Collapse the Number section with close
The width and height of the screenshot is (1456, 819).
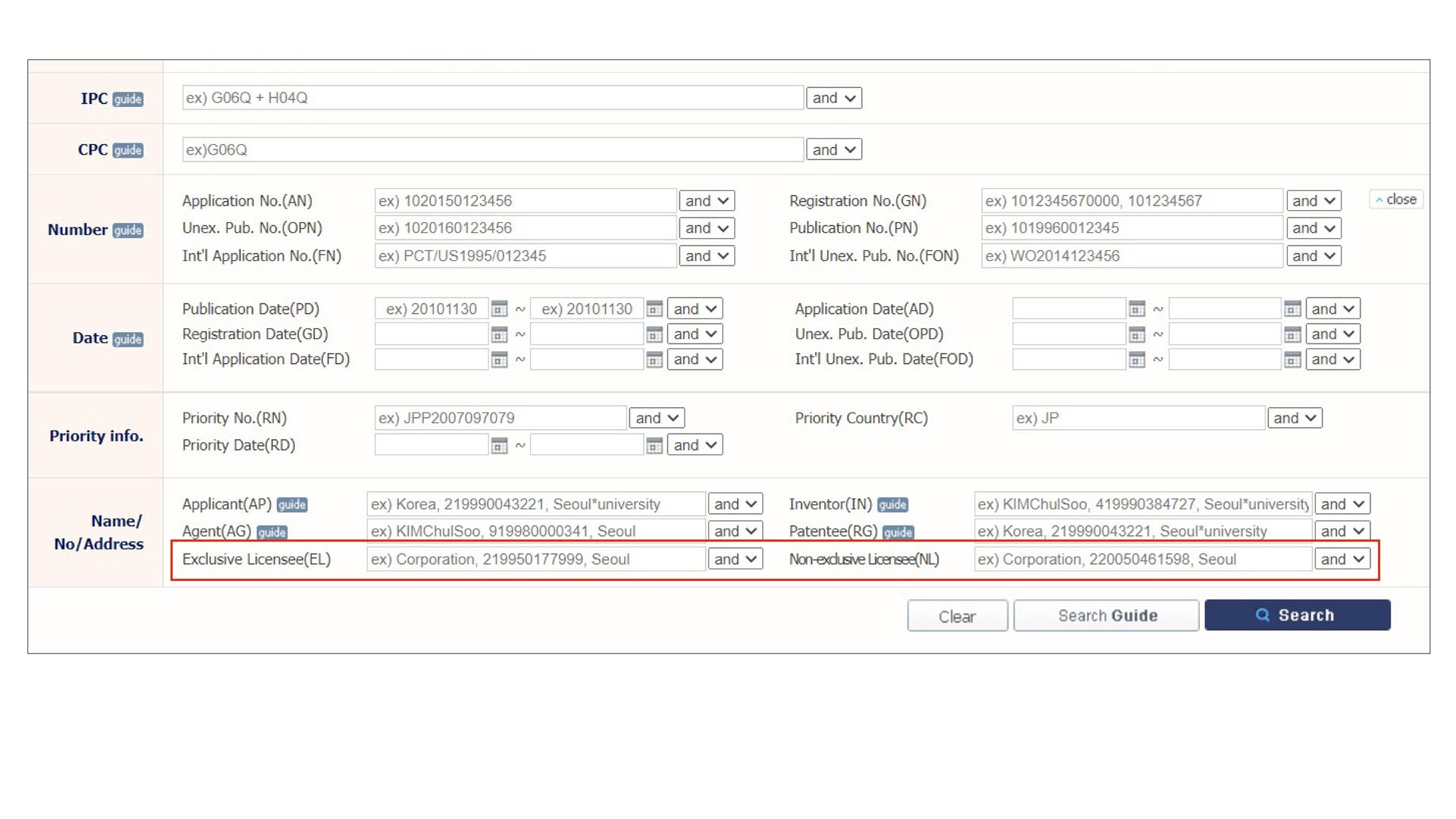1396,199
